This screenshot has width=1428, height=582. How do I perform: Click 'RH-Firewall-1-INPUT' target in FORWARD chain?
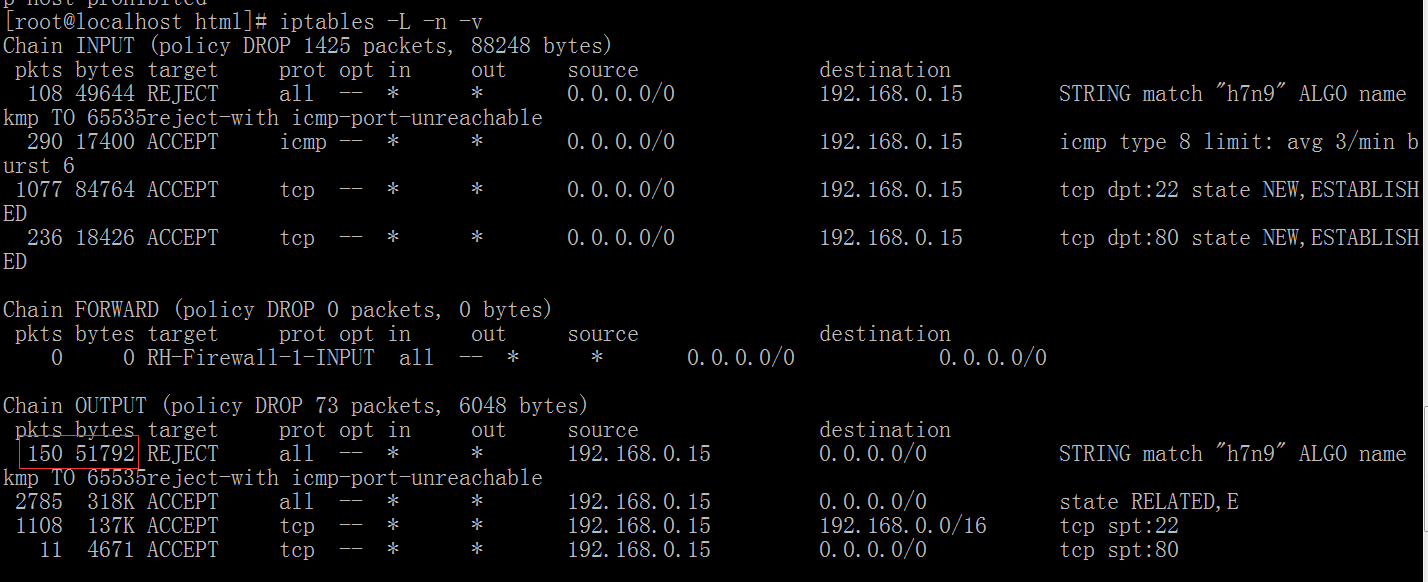point(261,358)
